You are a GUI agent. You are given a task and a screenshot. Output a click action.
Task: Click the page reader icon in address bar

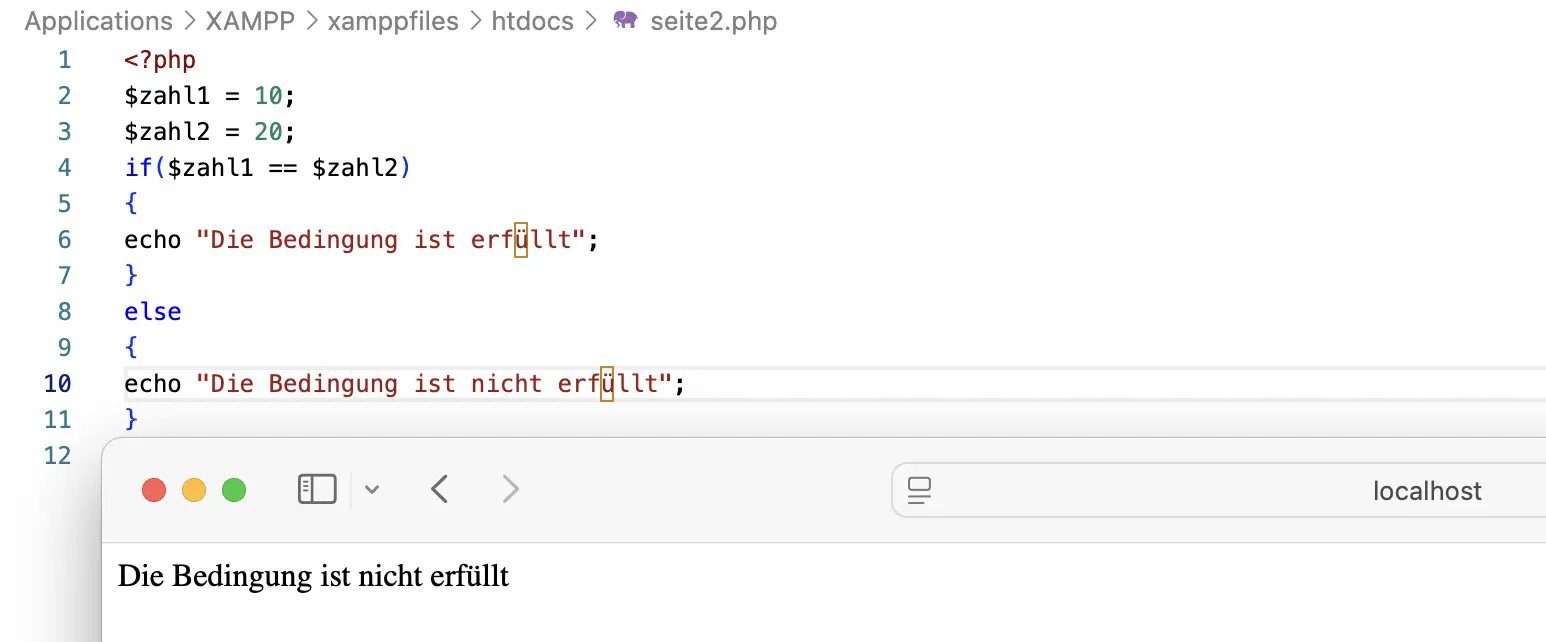tap(919, 490)
